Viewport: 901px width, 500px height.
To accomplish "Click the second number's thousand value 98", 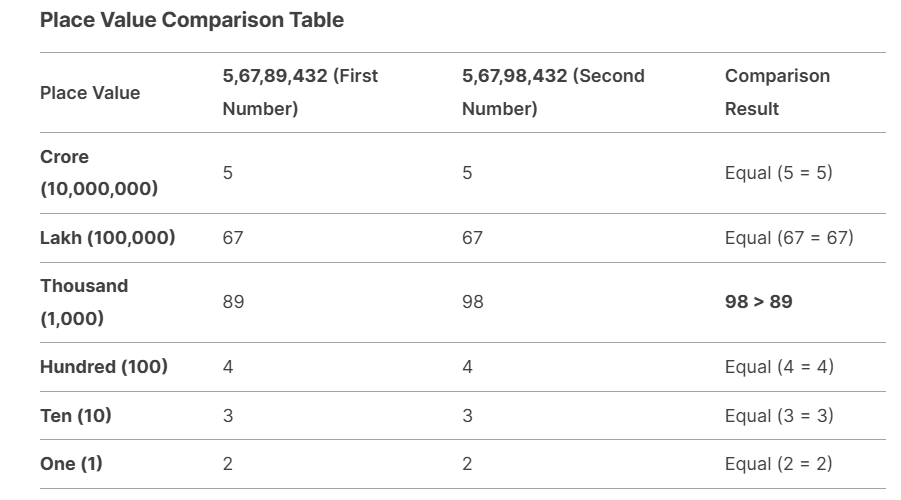I will click(473, 302).
